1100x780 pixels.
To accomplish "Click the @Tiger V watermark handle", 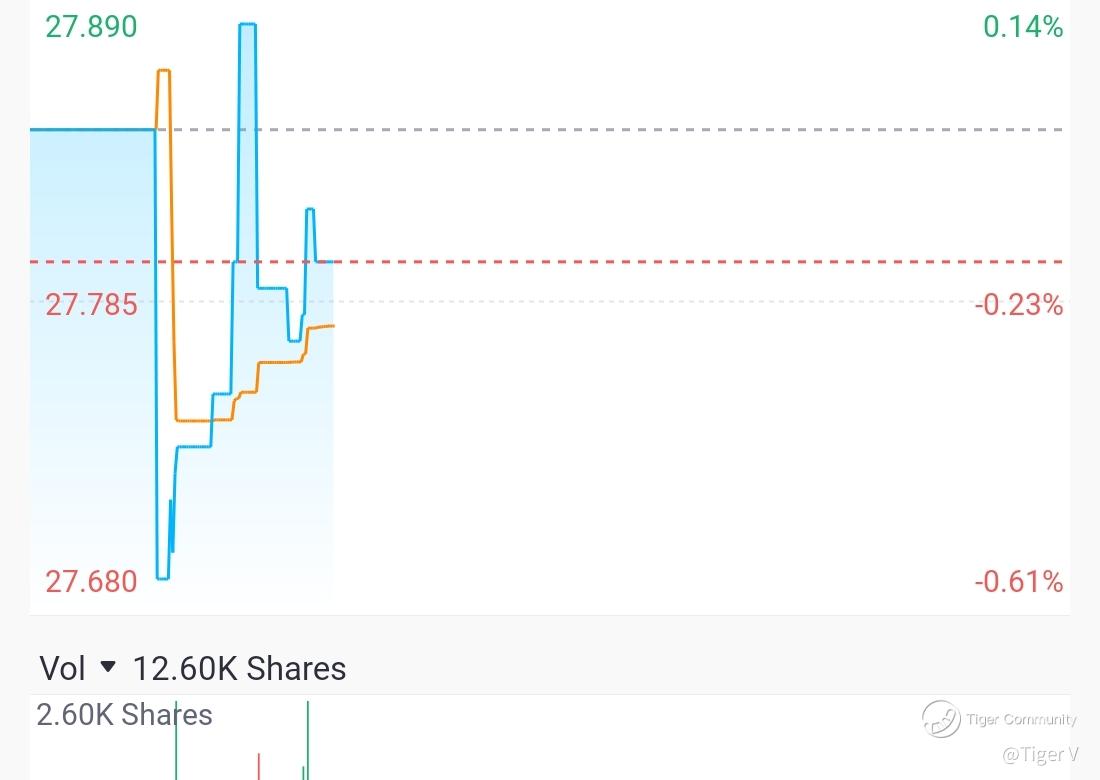I will [x=1040, y=754].
